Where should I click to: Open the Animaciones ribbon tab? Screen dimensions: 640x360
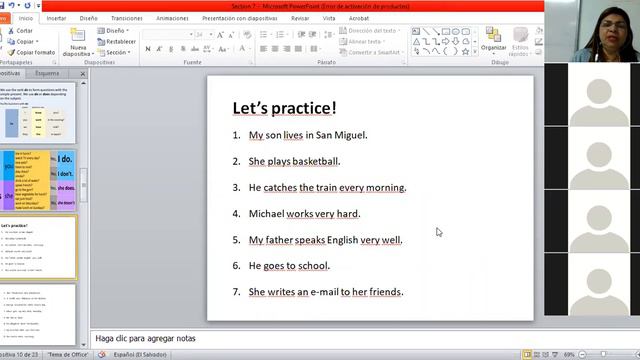click(172, 18)
